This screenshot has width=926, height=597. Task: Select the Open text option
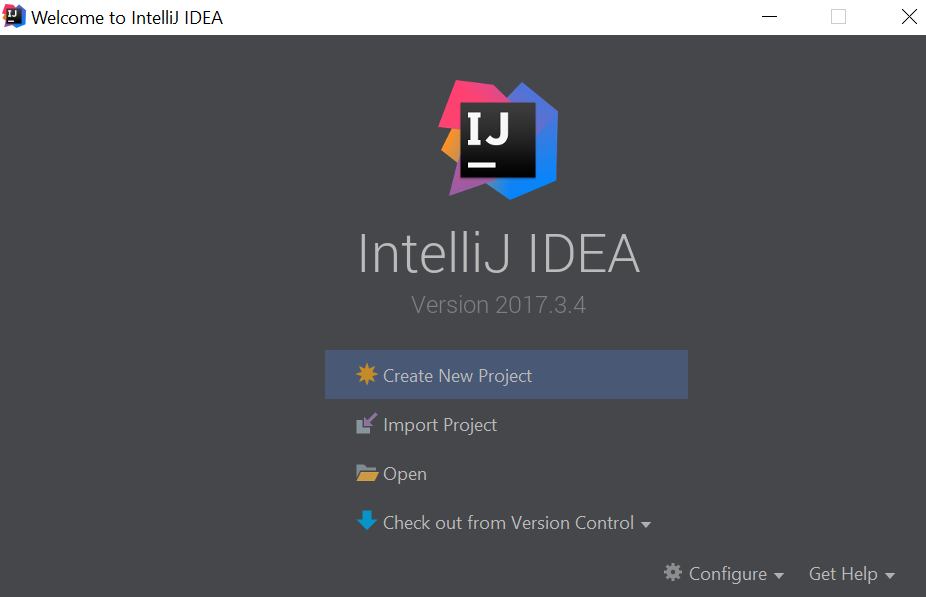(405, 474)
